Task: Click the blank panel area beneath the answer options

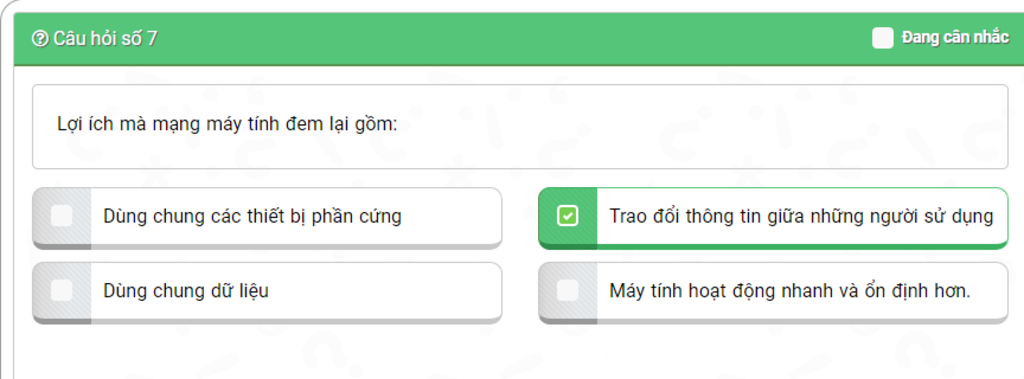Action: tap(516, 352)
